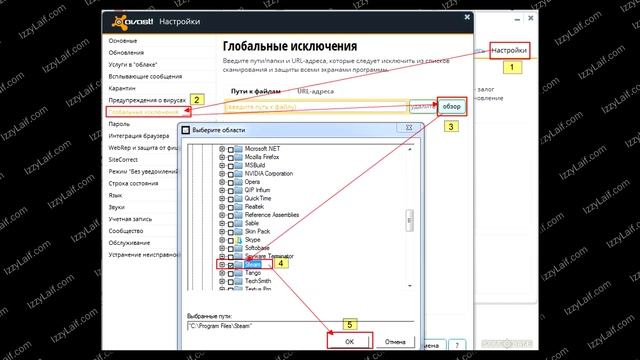Open the Глобальные исключения section
640x360 pixels.
[x=144, y=112]
